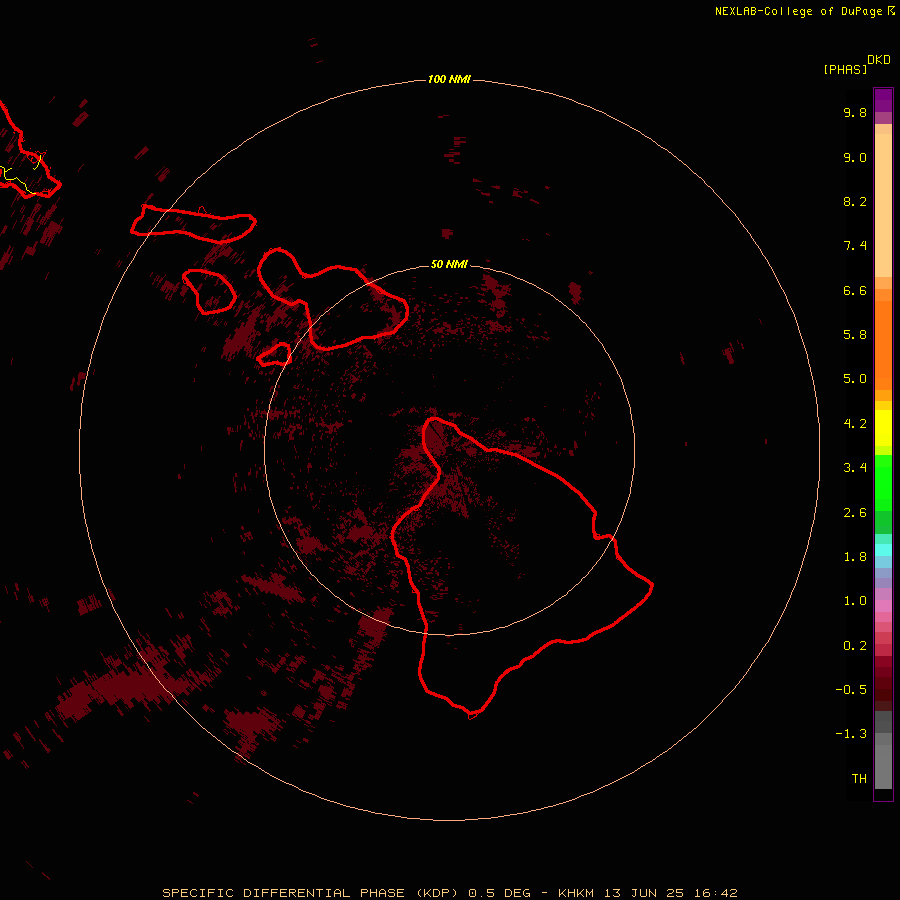Click the 7.4 scale value label

(855, 246)
